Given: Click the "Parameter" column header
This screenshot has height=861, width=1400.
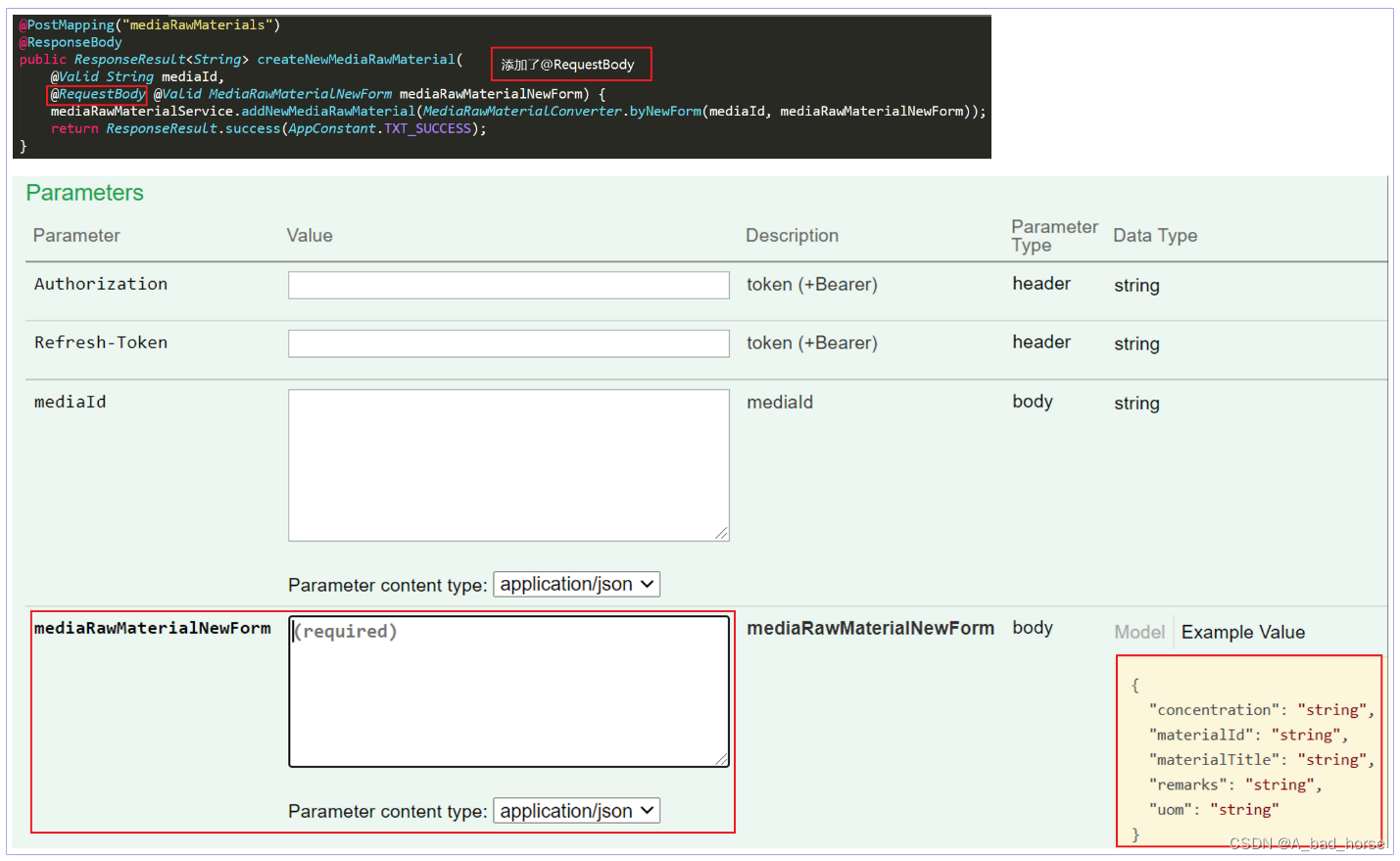Looking at the screenshot, I should (x=76, y=236).
